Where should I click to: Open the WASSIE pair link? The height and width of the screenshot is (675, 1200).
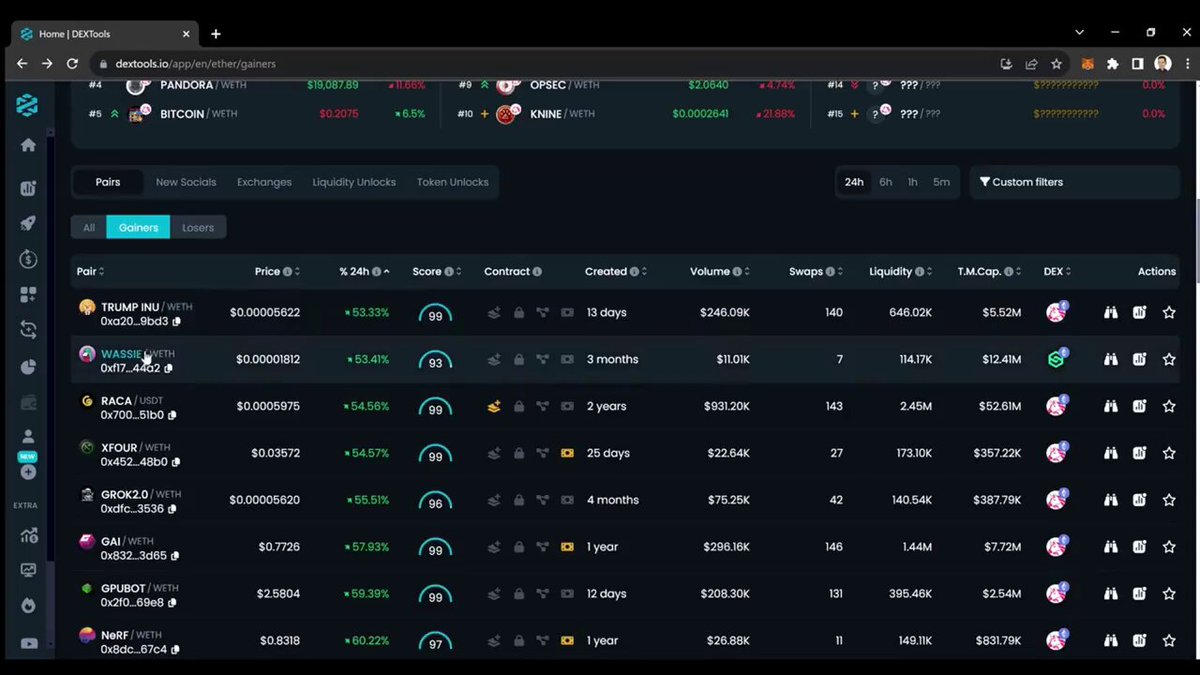[x=121, y=354]
